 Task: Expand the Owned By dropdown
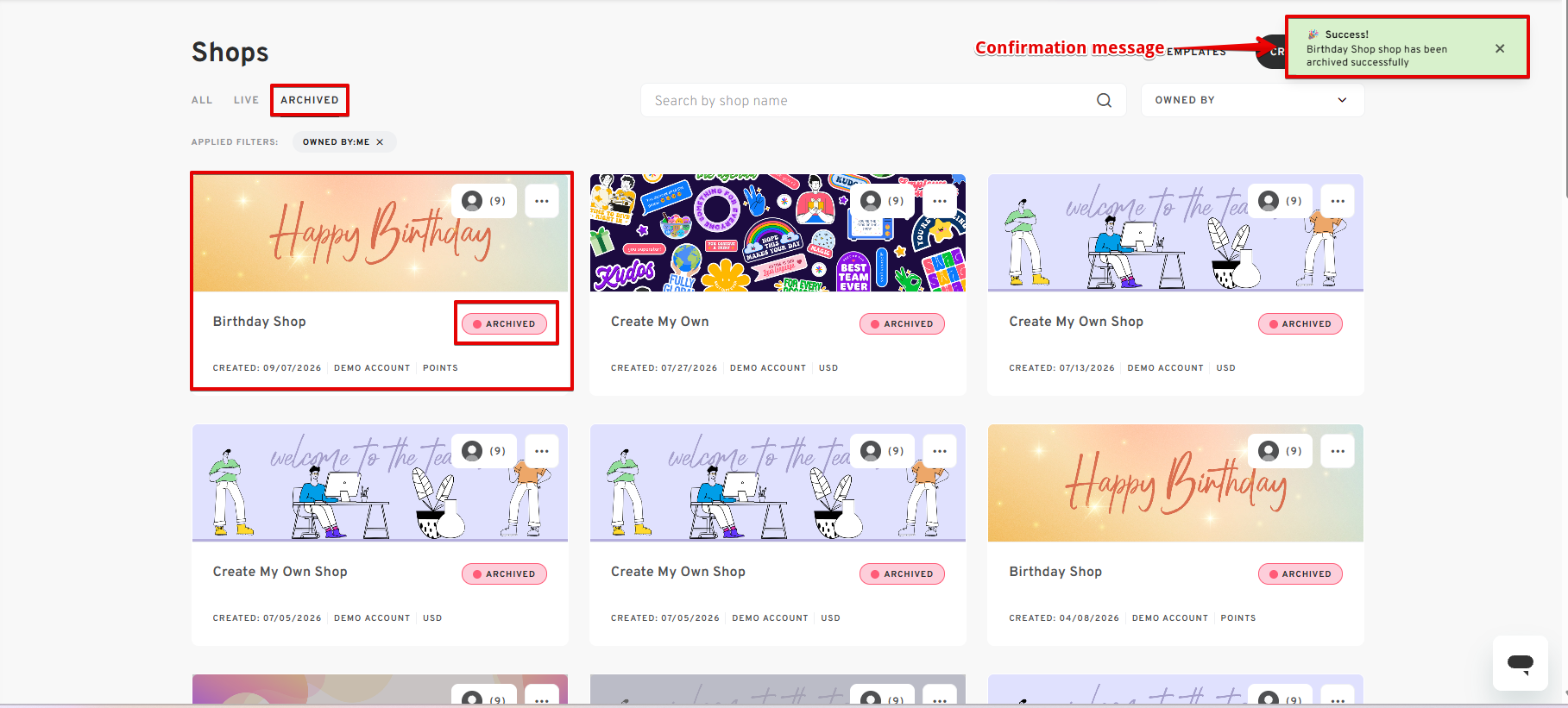click(1252, 100)
